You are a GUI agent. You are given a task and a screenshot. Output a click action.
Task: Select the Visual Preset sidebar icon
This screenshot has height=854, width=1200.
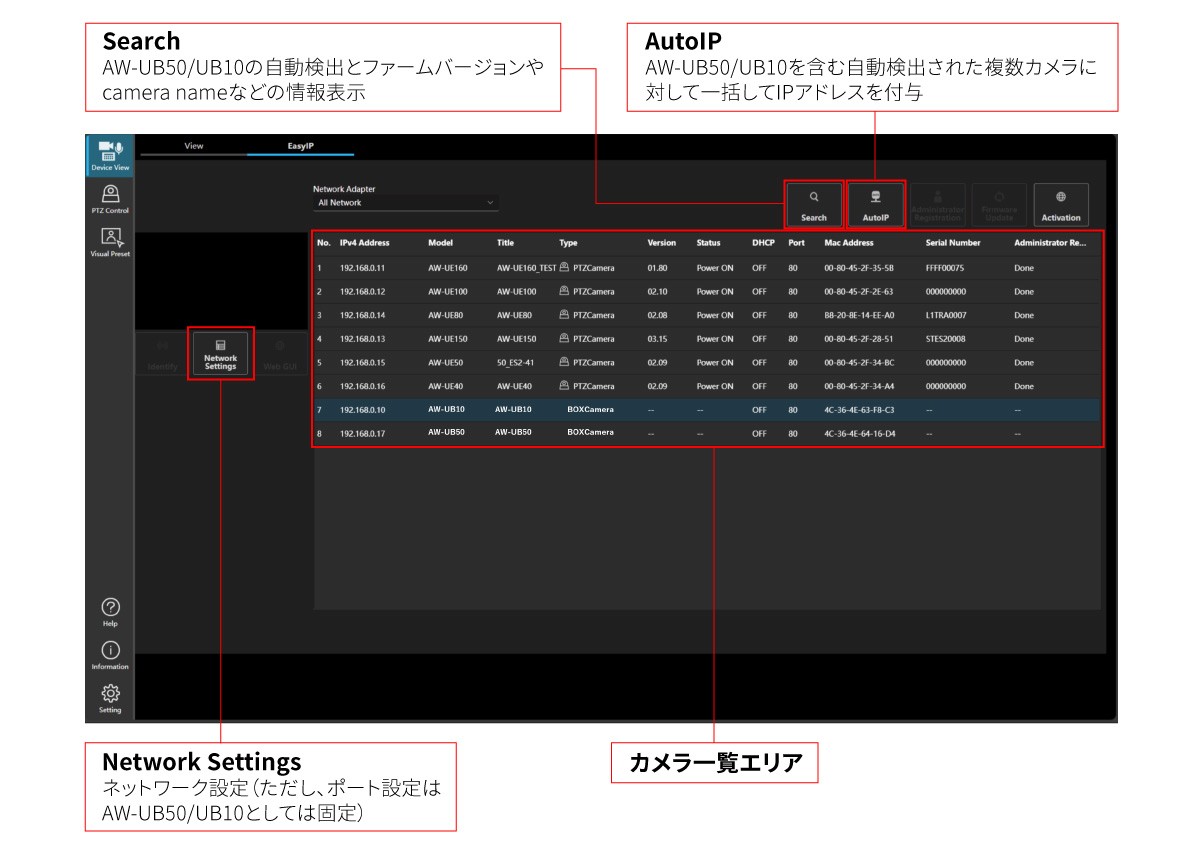pos(110,242)
